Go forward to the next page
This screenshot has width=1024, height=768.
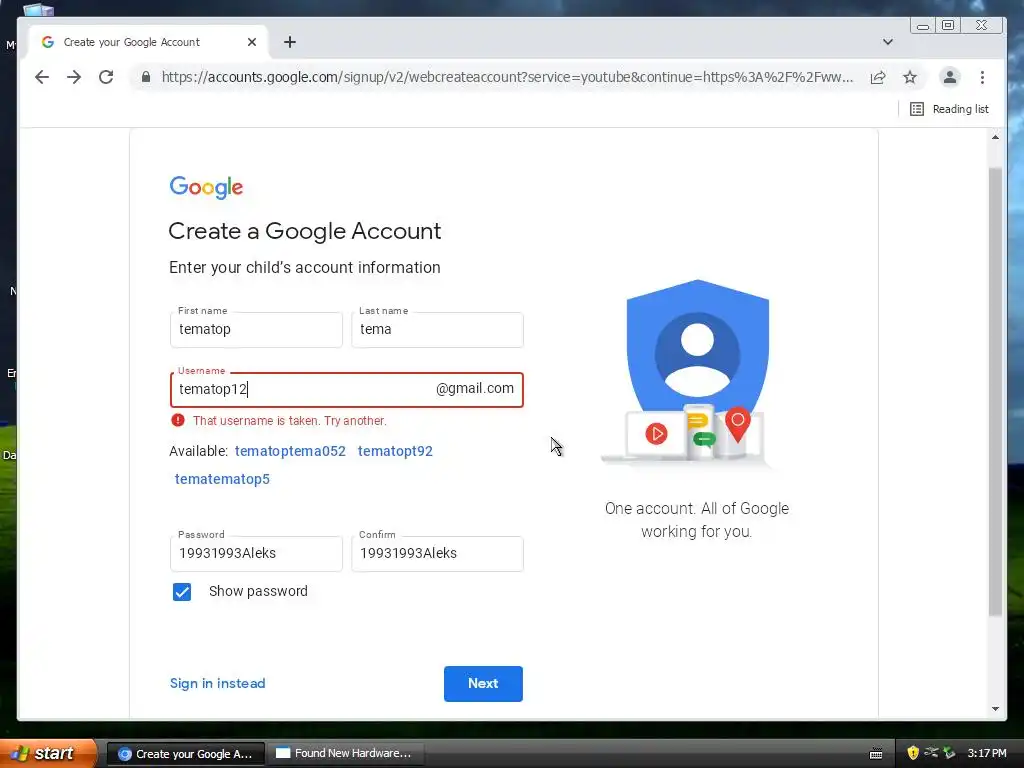(74, 77)
